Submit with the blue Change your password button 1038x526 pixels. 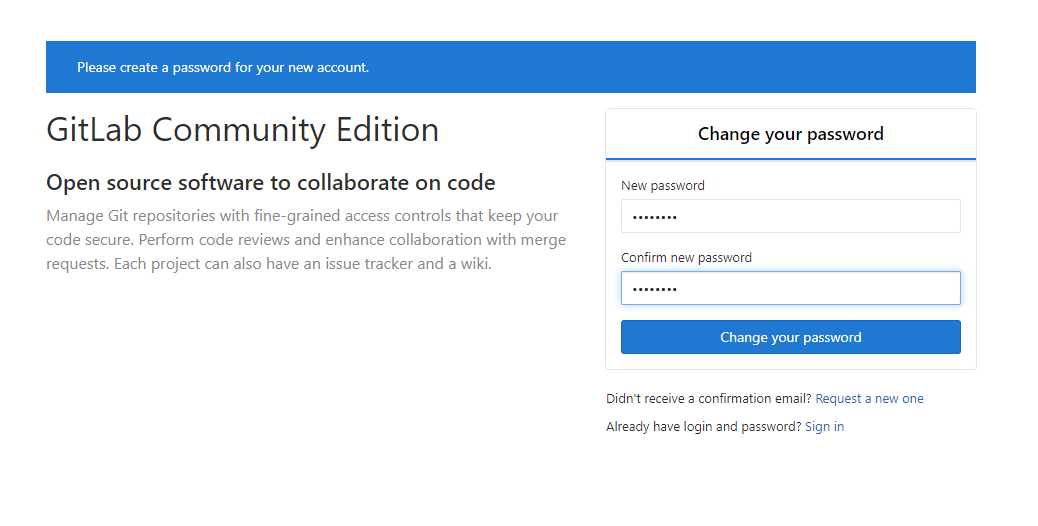click(790, 337)
